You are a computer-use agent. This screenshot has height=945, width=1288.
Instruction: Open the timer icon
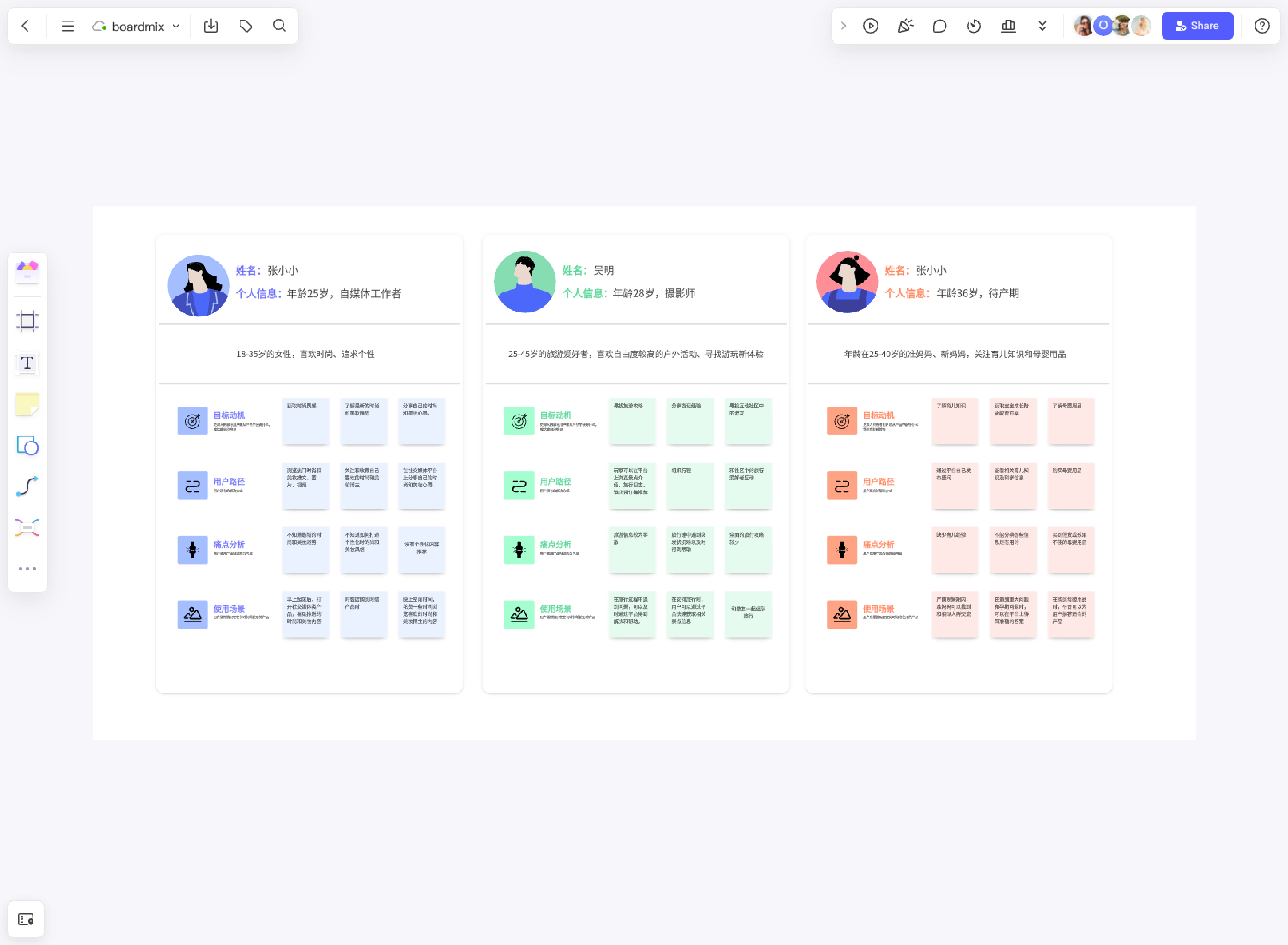pos(974,26)
